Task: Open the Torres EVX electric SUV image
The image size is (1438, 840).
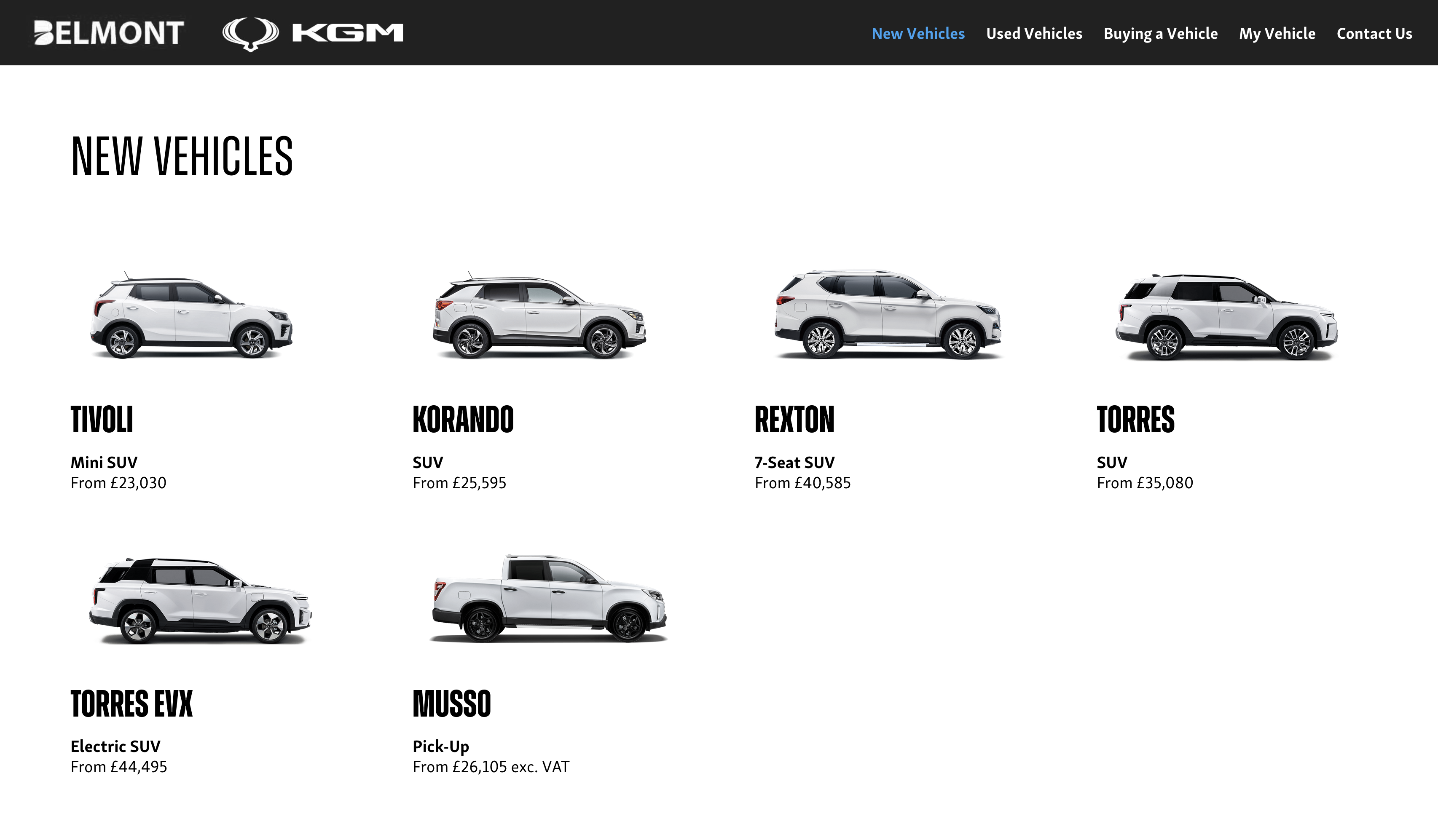Action: 200,600
